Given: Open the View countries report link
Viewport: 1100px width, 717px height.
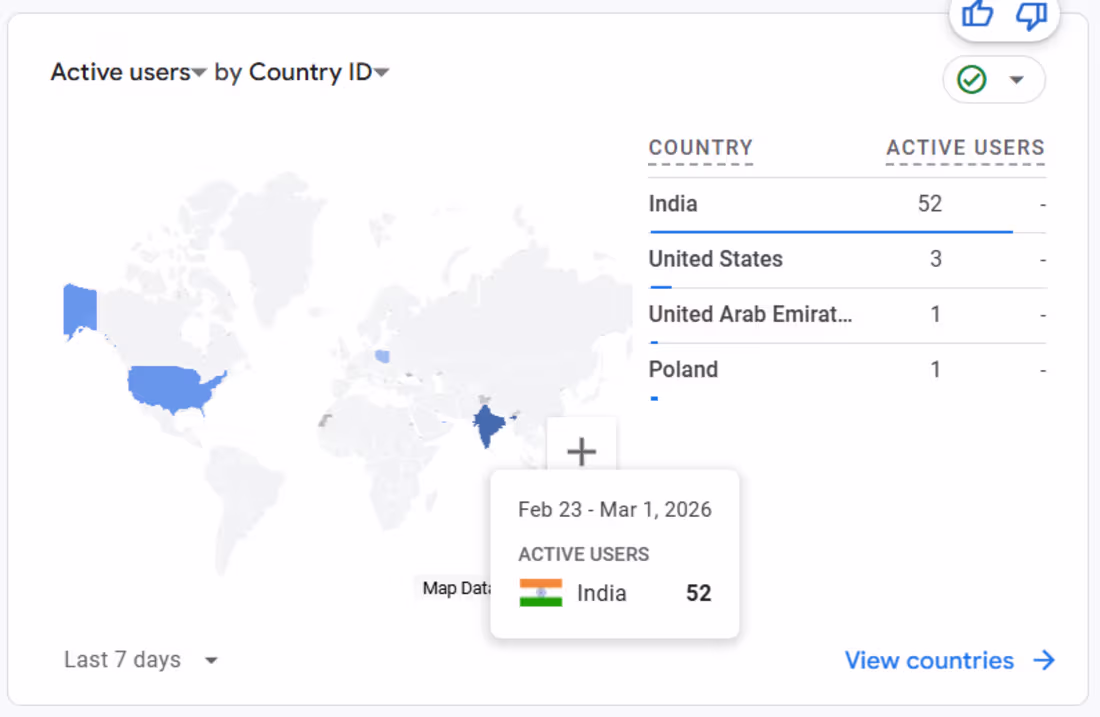Looking at the screenshot, I should tap(929, 660).
